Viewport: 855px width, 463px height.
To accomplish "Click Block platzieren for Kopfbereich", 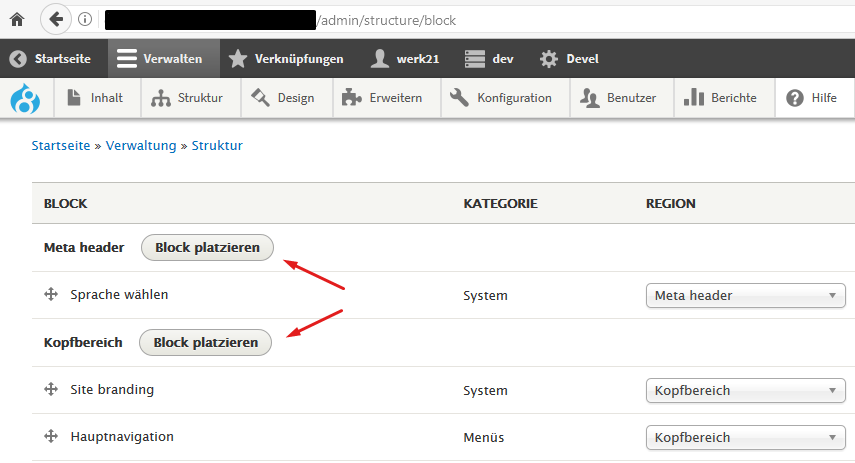I will [x=205, y=342].
